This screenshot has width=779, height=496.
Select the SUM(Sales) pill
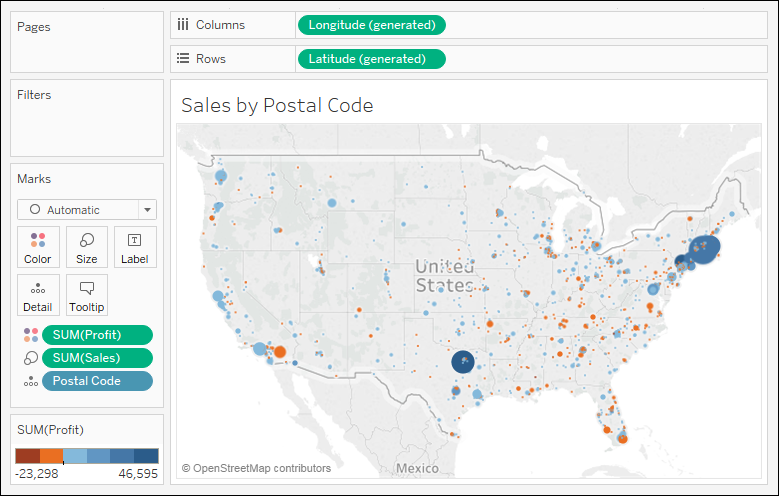point(97,358)
